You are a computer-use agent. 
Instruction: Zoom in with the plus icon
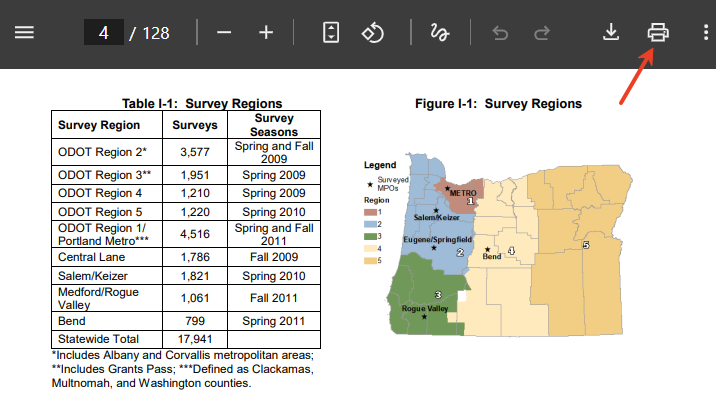[266, 32]
